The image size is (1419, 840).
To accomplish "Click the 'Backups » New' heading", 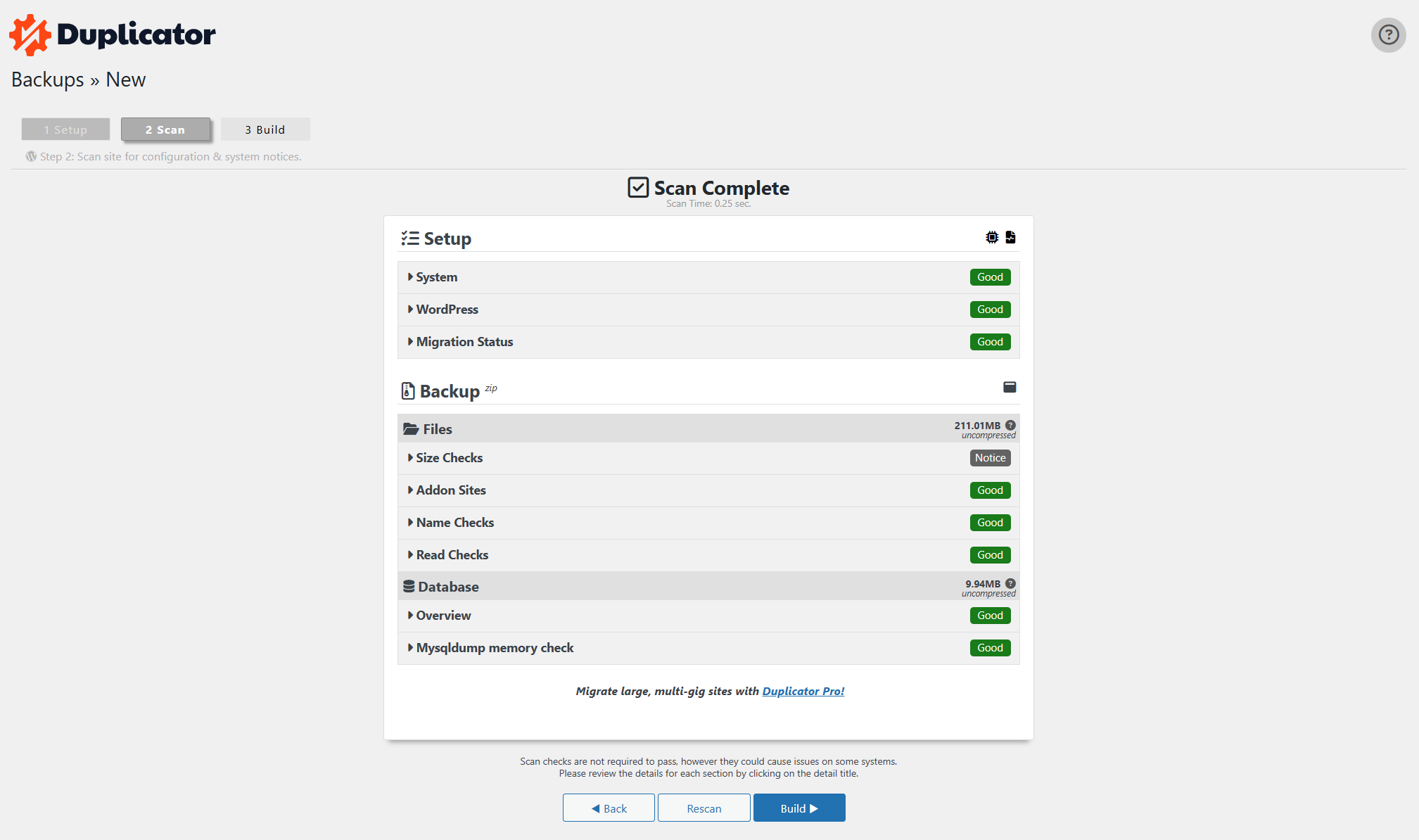I will (x=79, y=79).
